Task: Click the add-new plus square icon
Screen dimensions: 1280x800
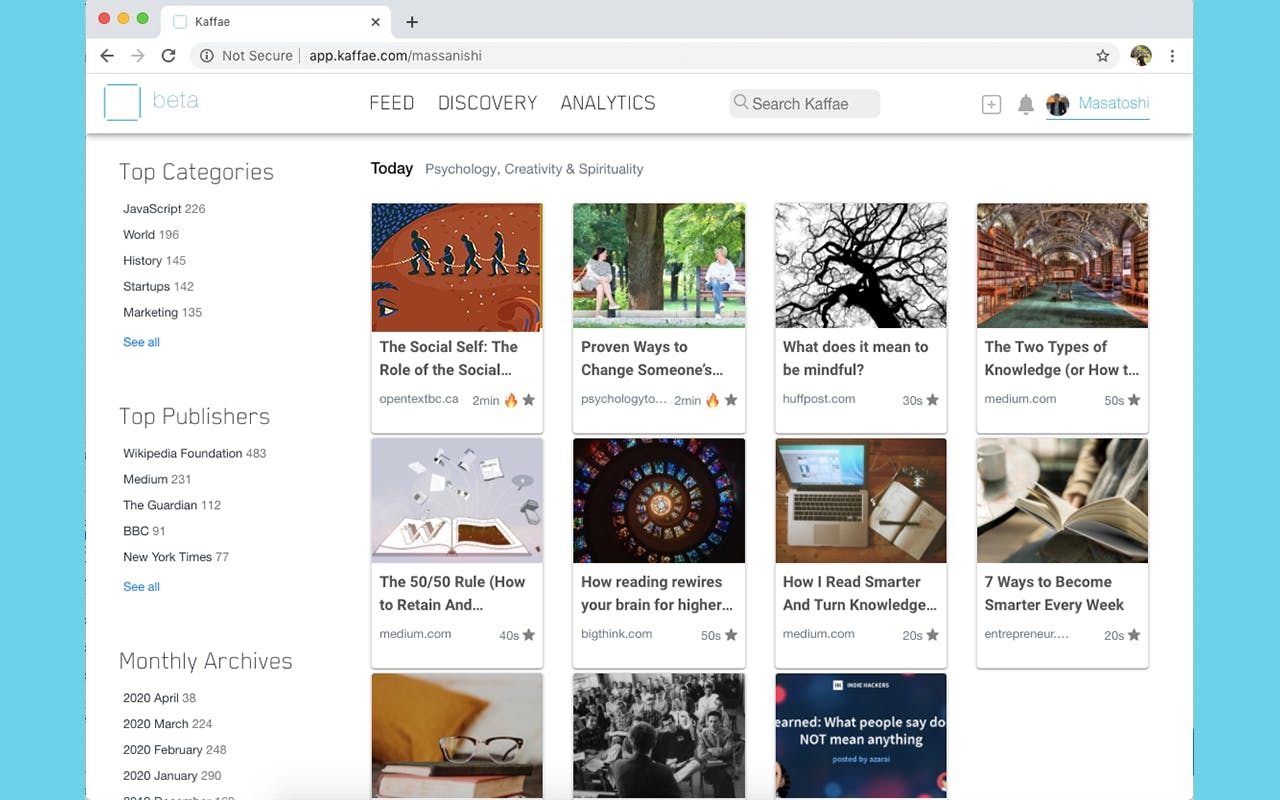Action: click(991, 104)
